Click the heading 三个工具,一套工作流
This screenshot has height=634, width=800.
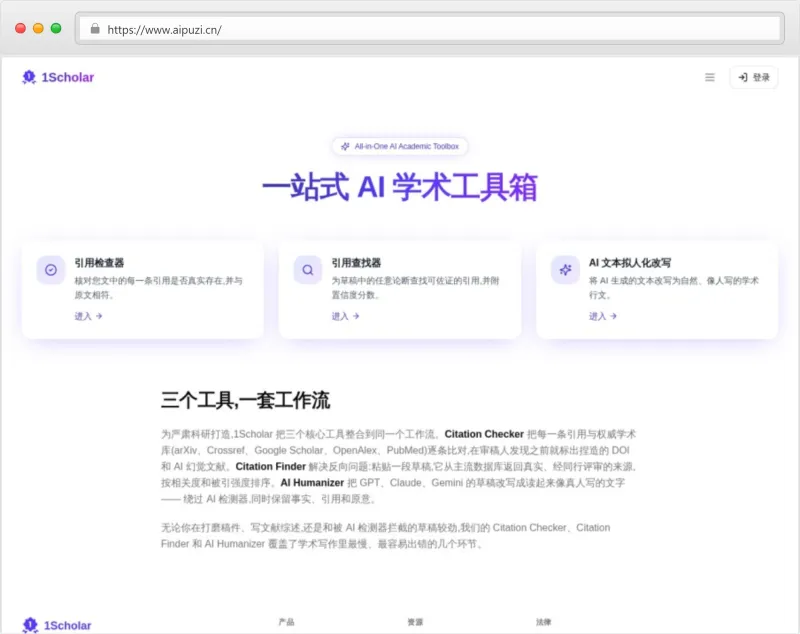pos(245,400)
